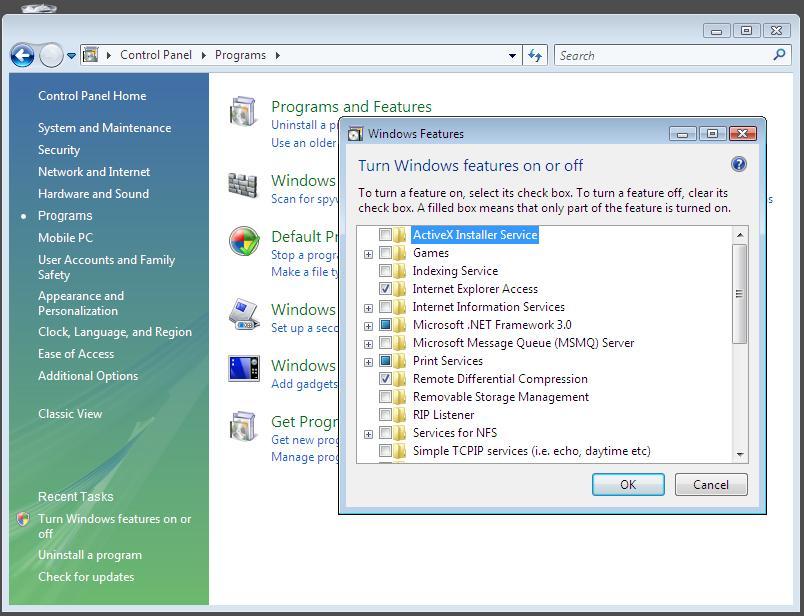Expand arrow after Control Panel breadcrumb

204,55
